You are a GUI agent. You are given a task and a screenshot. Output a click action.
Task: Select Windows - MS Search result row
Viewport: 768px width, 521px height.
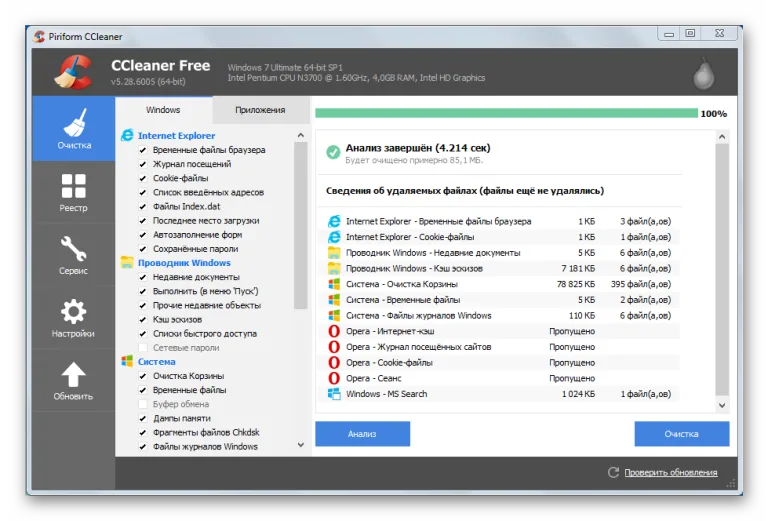500,394
